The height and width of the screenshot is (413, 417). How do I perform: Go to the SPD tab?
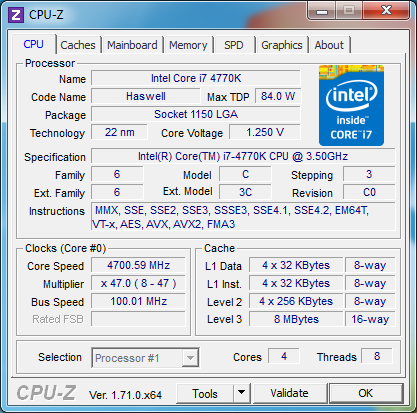tap(234, 45)
